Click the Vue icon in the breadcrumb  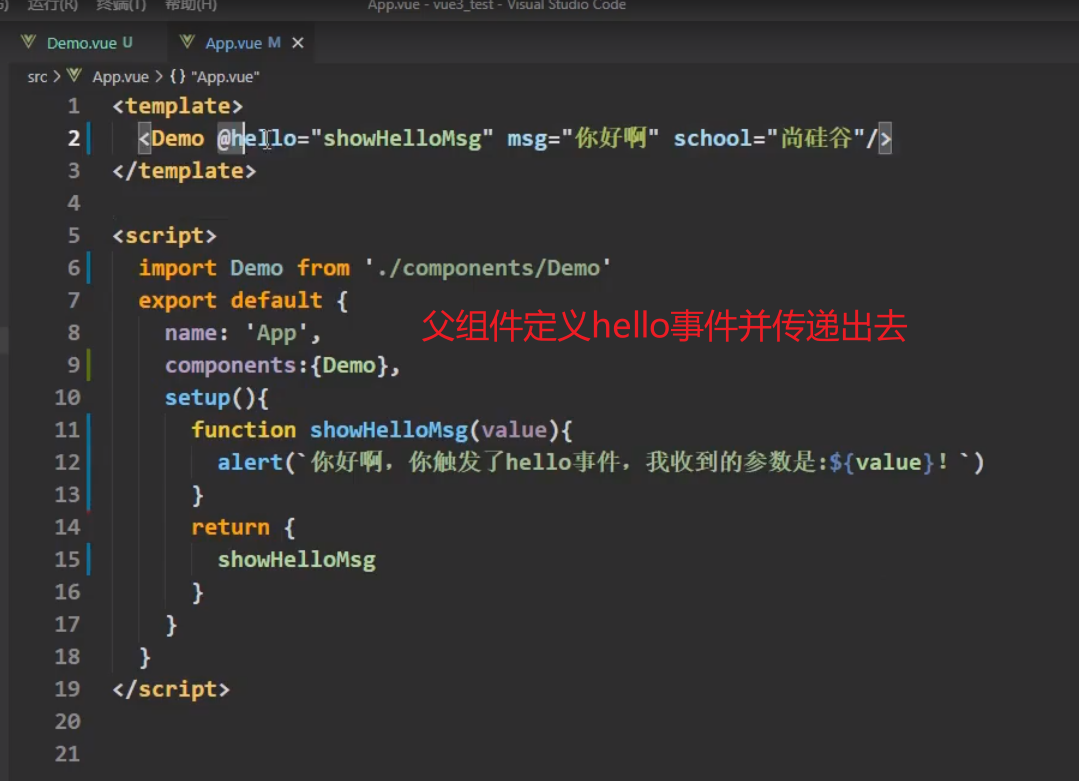[74, 76]
